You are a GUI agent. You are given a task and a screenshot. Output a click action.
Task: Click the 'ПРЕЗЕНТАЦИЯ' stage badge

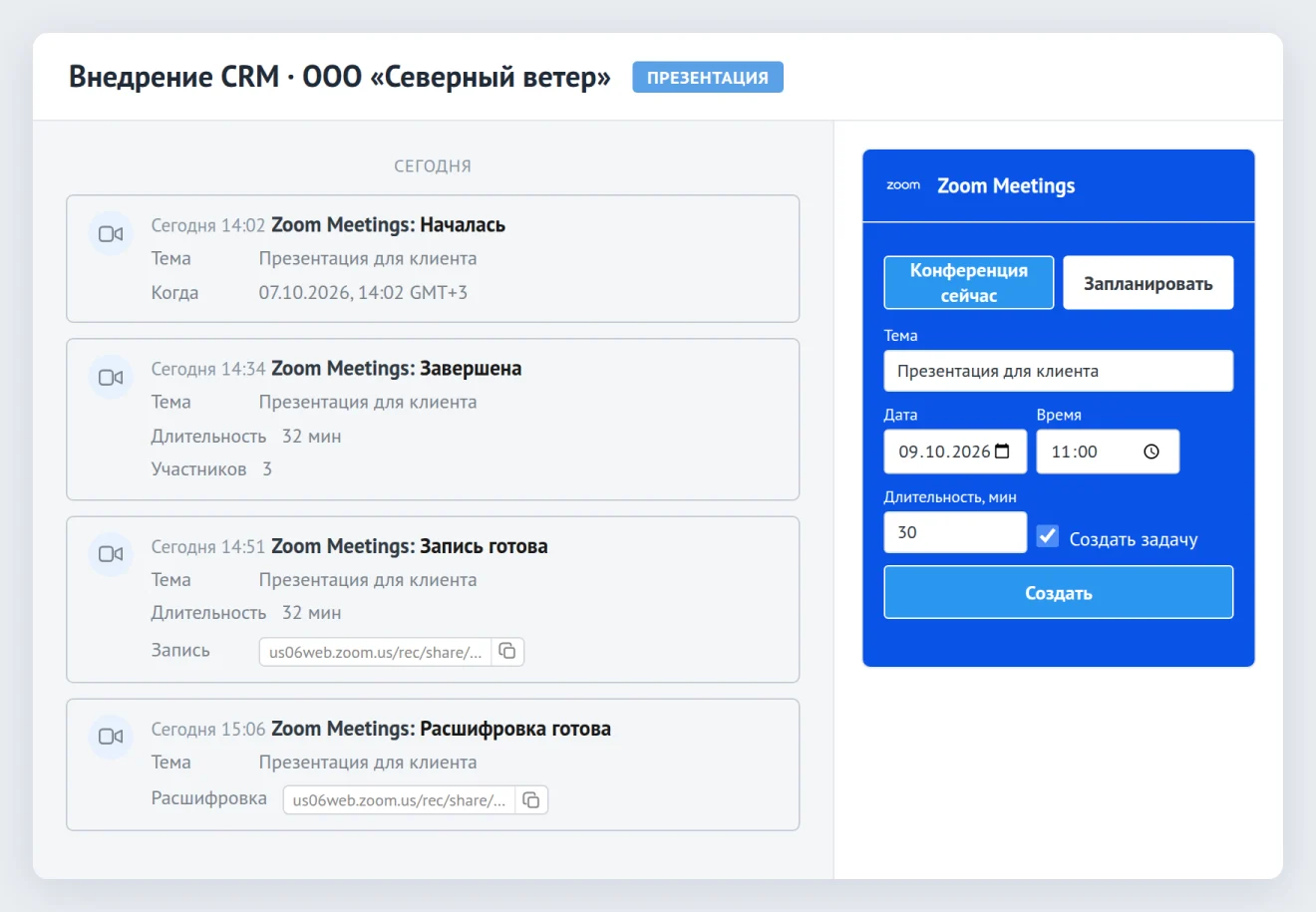[x=708, y=77]
